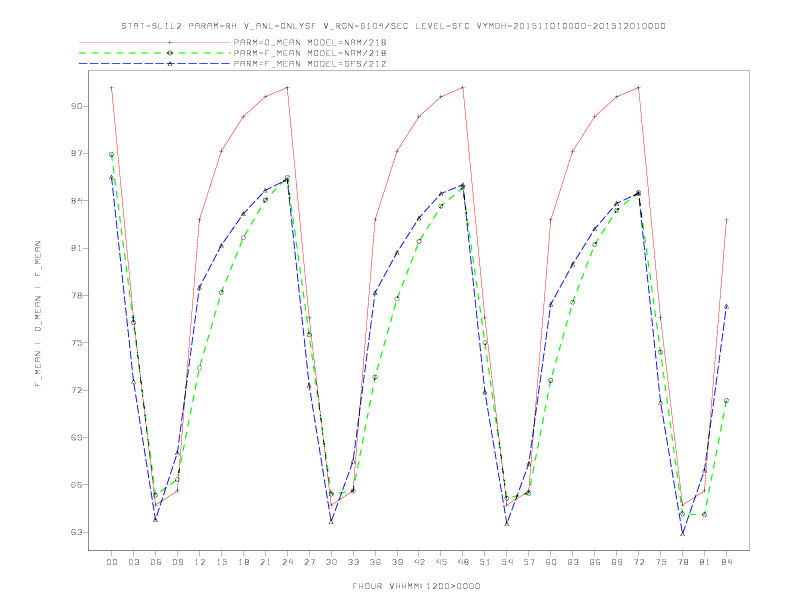Click the x-axis tick label 57
The image size is (792, 612).
[x=529, y=562]
